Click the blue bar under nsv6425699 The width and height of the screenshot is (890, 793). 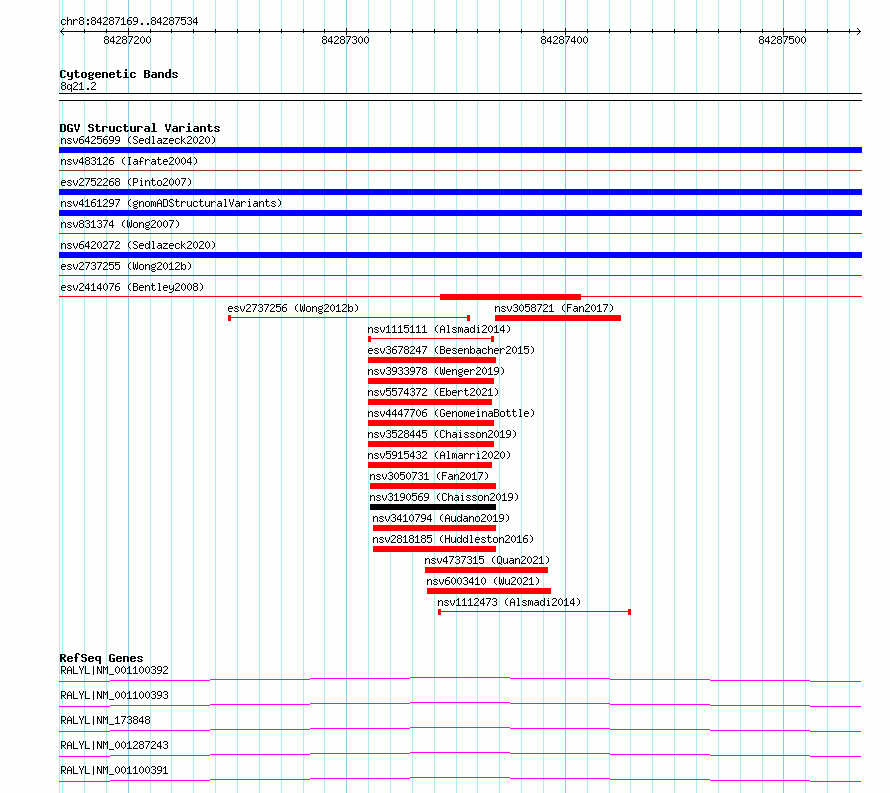[460, 150]
